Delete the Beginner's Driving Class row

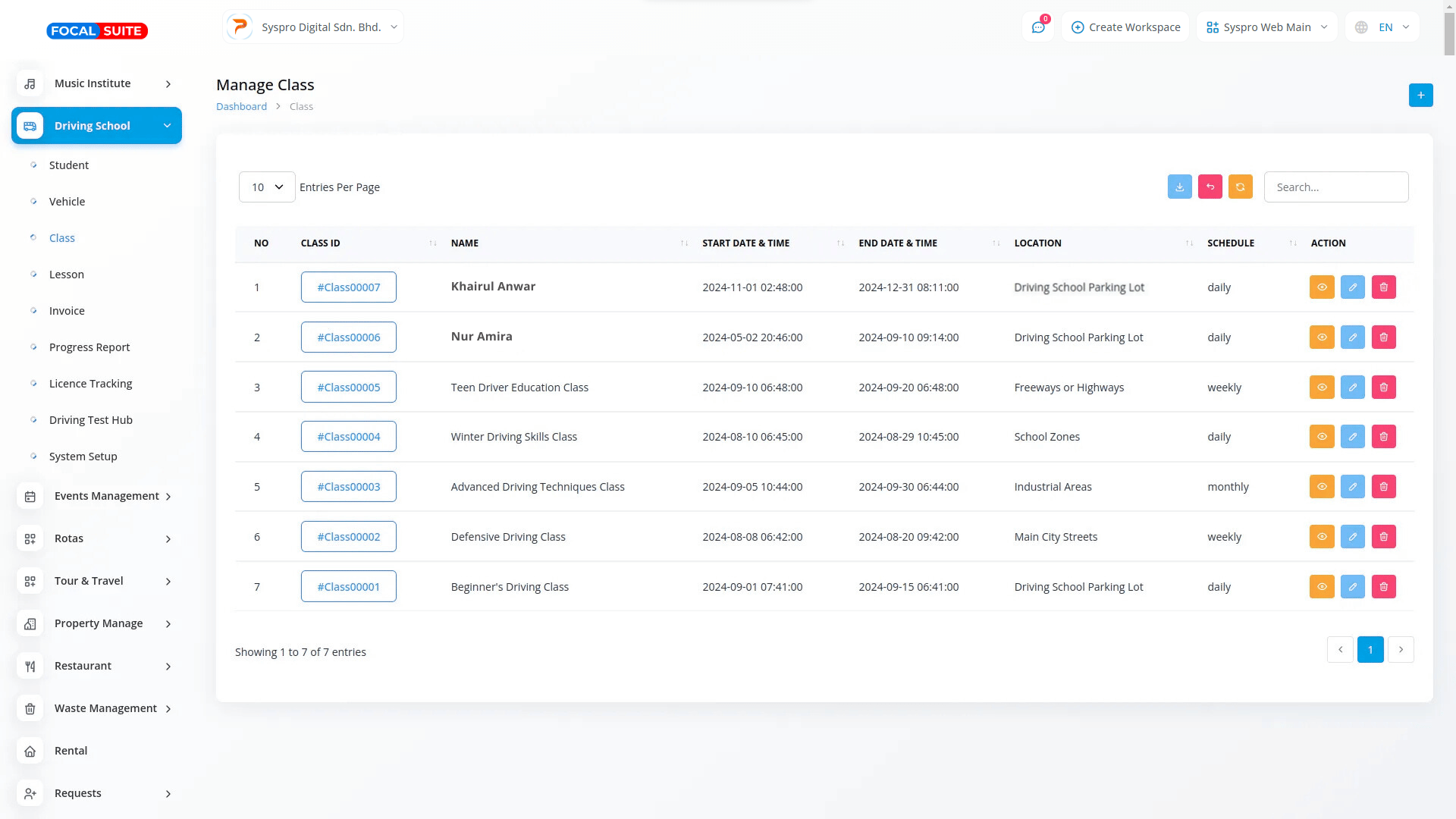pyautogui.click(x=1383, y=587)
